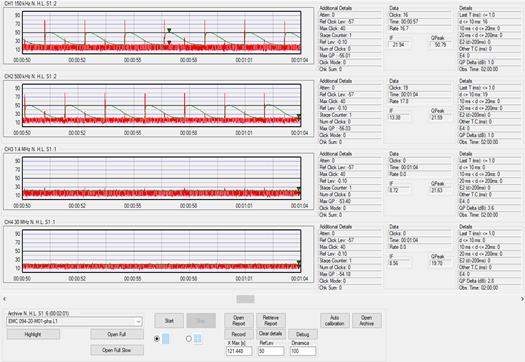Screen dimensions: 525x362
Task: Click the Open Archive button
Action: [x=367, y=320]
